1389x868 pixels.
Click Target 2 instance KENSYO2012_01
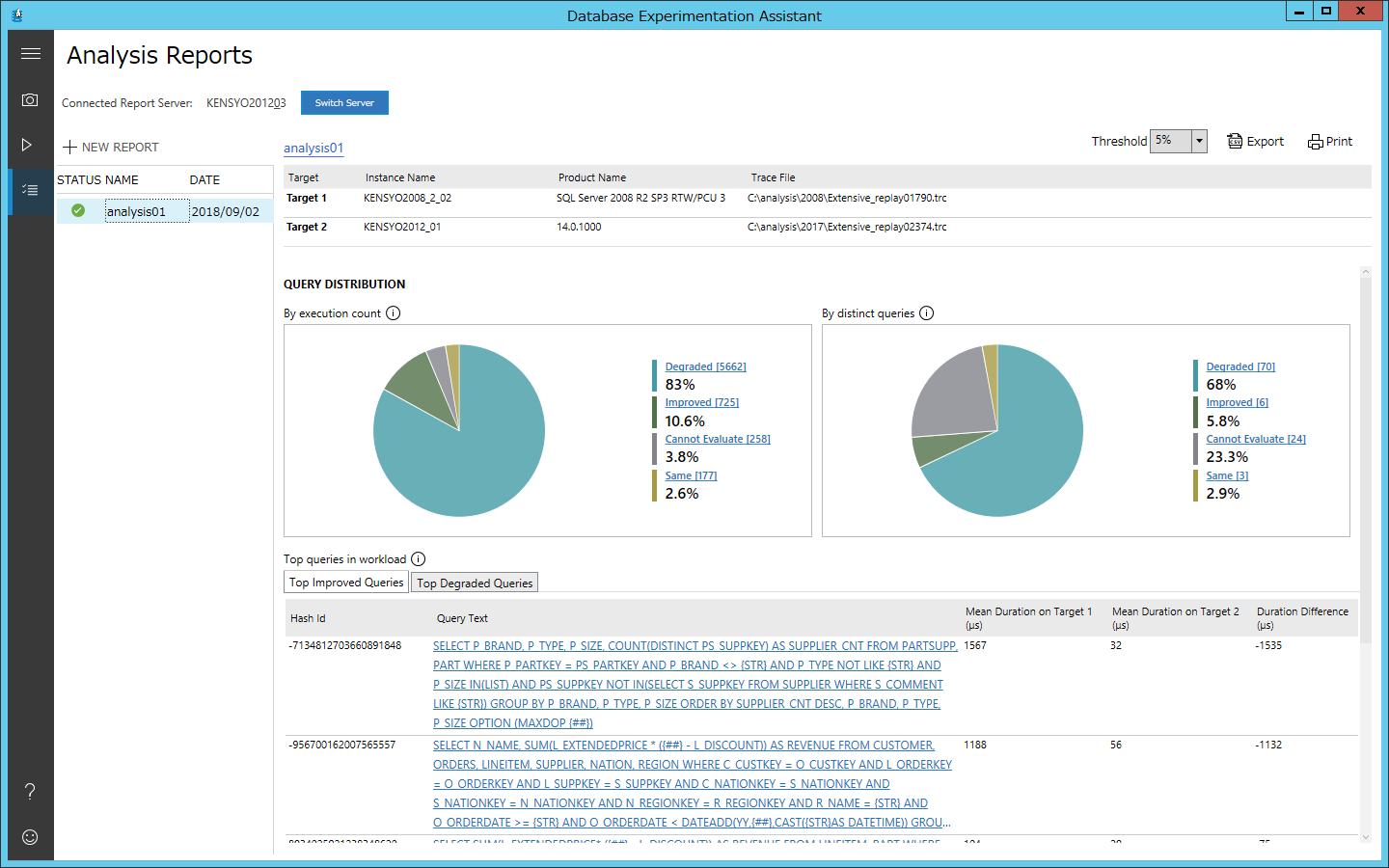coord(402,227)
